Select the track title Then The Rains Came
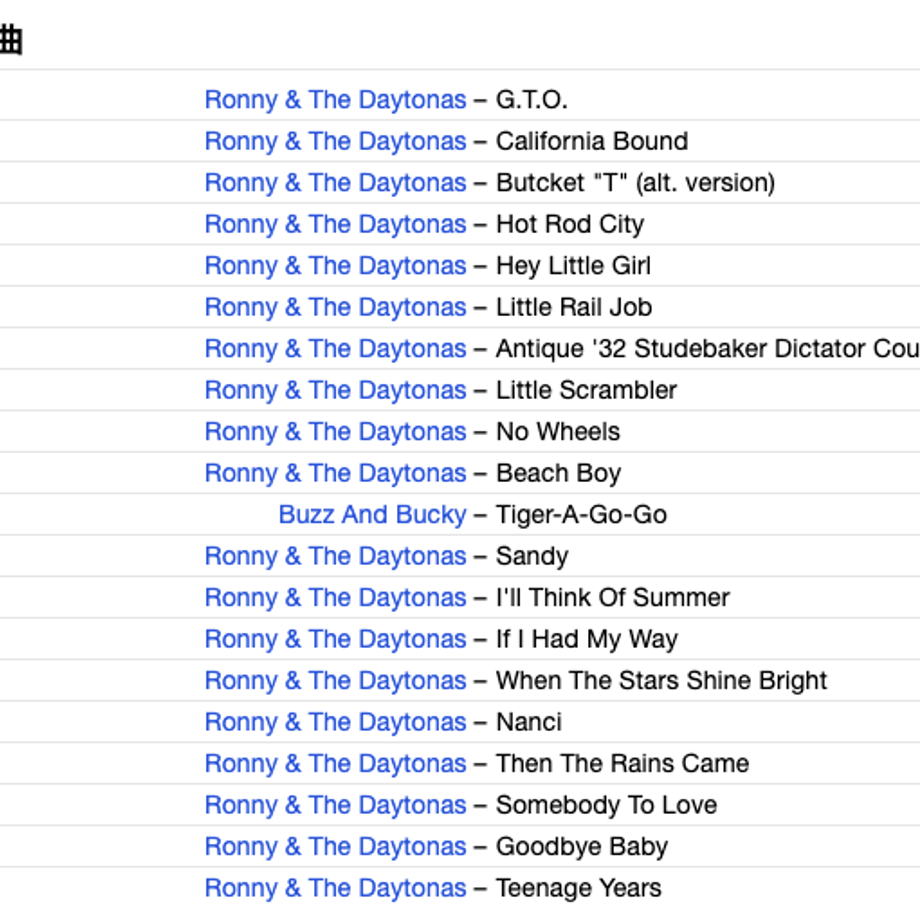The height and width of the screenshot is (920, 920). 623,764
